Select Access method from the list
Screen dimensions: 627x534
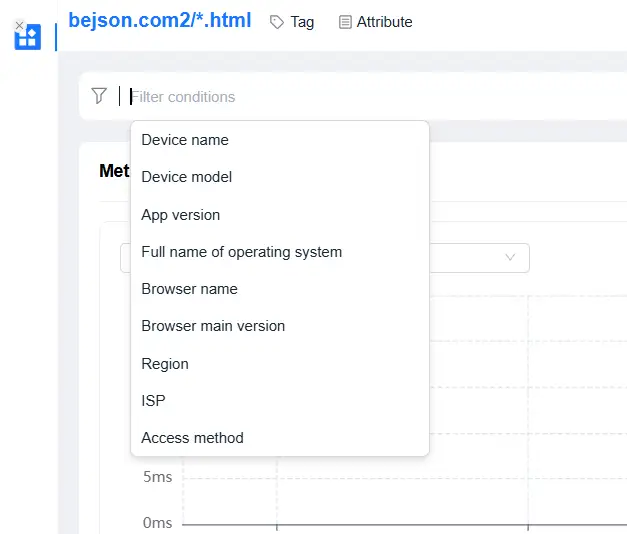click(x=193, y=438)
